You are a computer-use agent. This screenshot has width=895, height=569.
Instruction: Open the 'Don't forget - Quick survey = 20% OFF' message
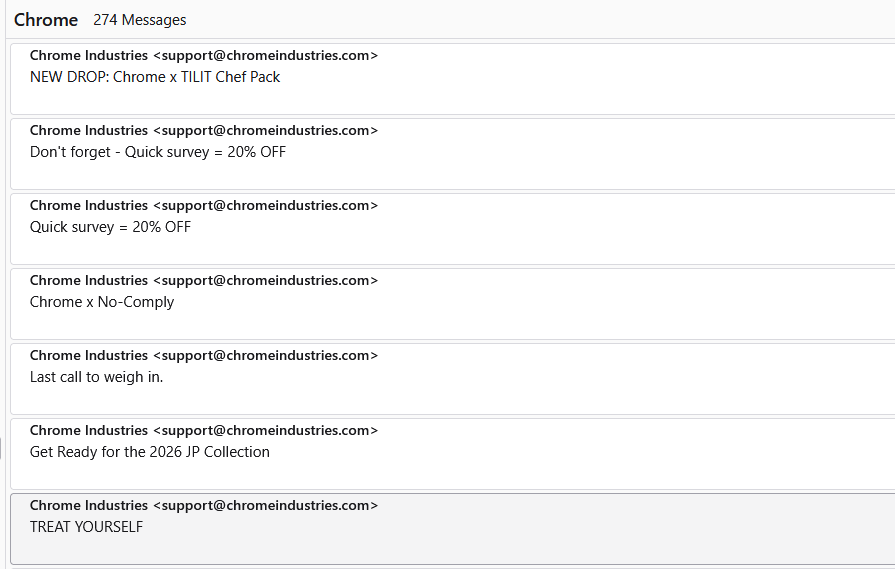(453, 154)
